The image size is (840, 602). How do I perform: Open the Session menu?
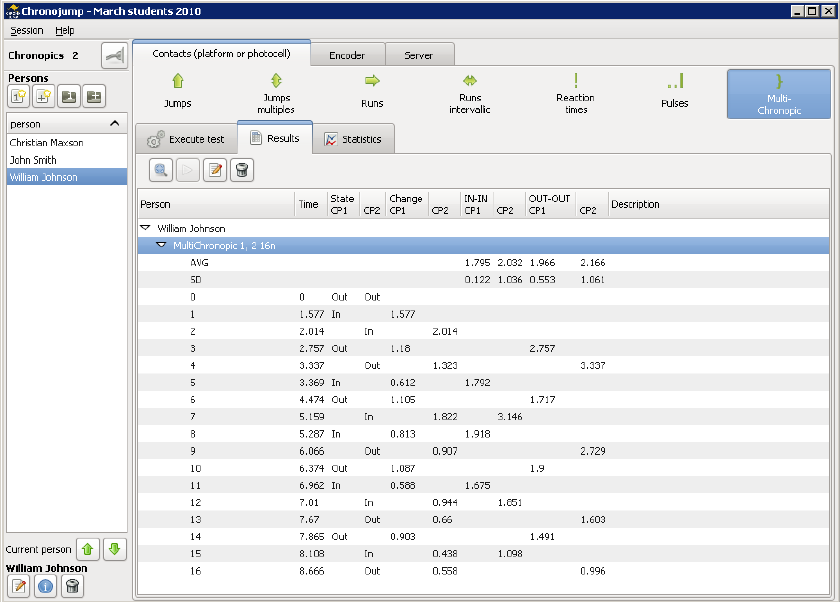click(x=27, y=31)
